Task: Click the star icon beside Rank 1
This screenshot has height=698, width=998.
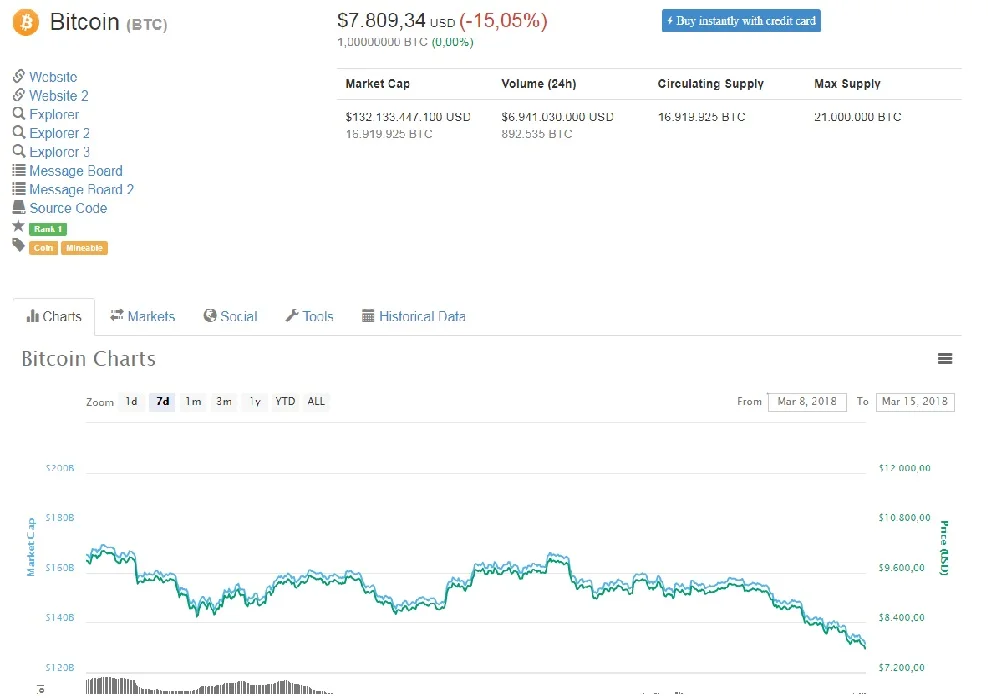Action: (18, 227)
